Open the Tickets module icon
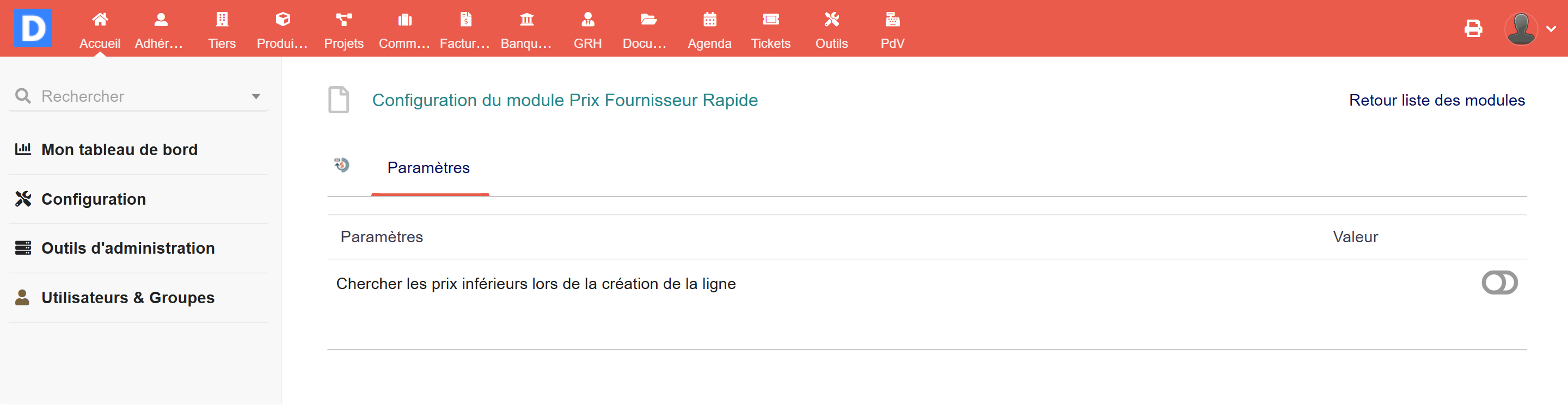This screenshot has height=405, width=1568. click(770, 20)
